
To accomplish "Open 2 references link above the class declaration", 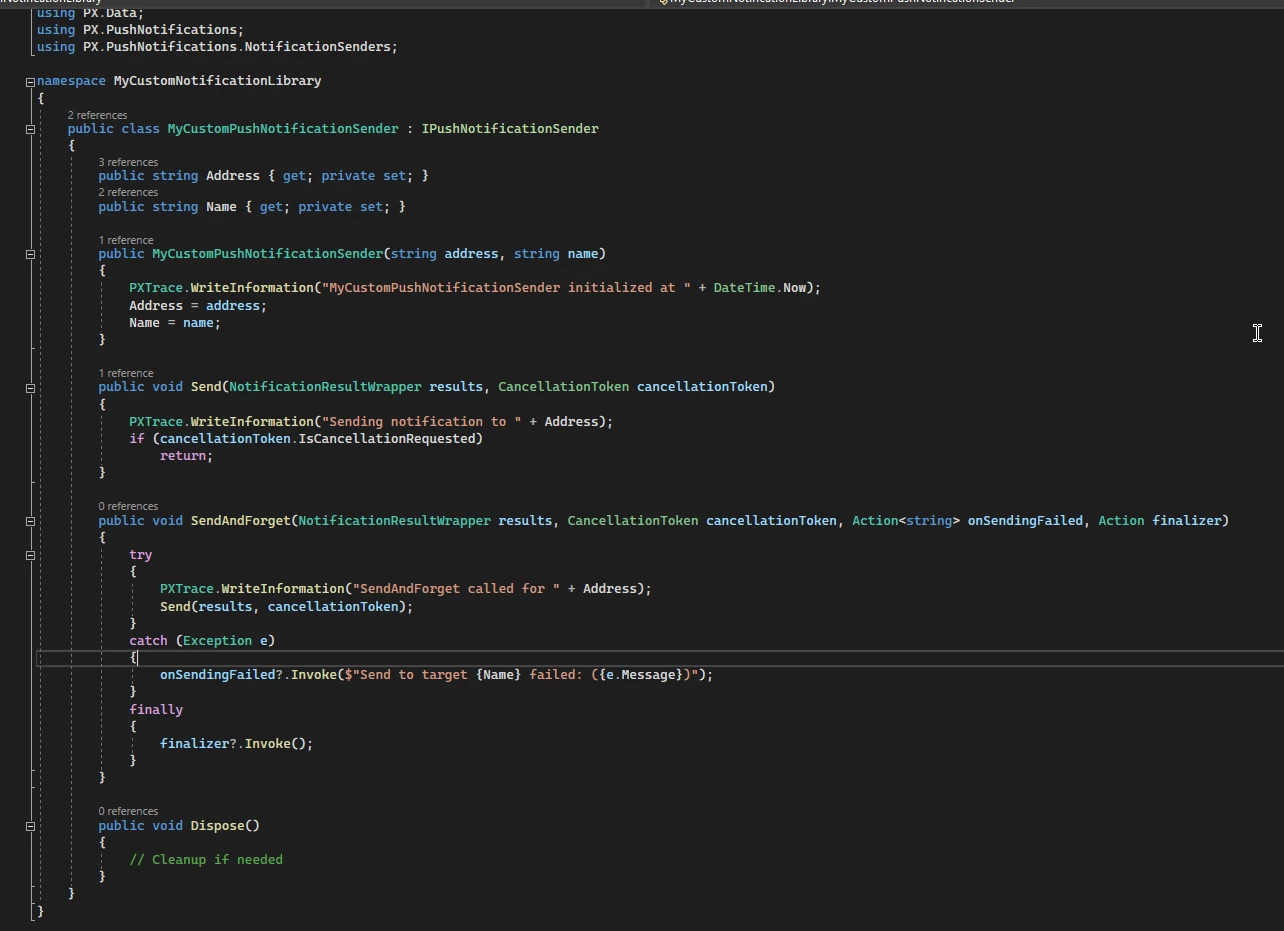I will click(97, 114).
